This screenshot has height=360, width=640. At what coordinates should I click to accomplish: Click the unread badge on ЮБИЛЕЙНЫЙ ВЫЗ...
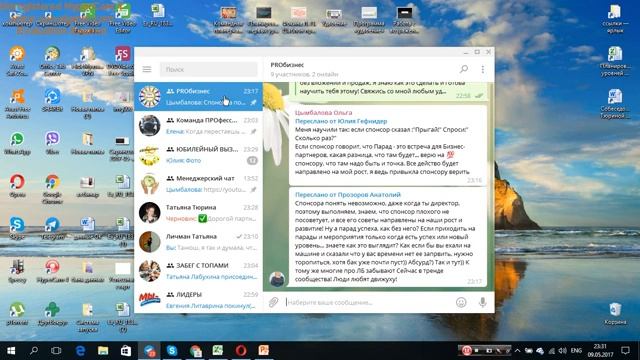coord(252,160)
